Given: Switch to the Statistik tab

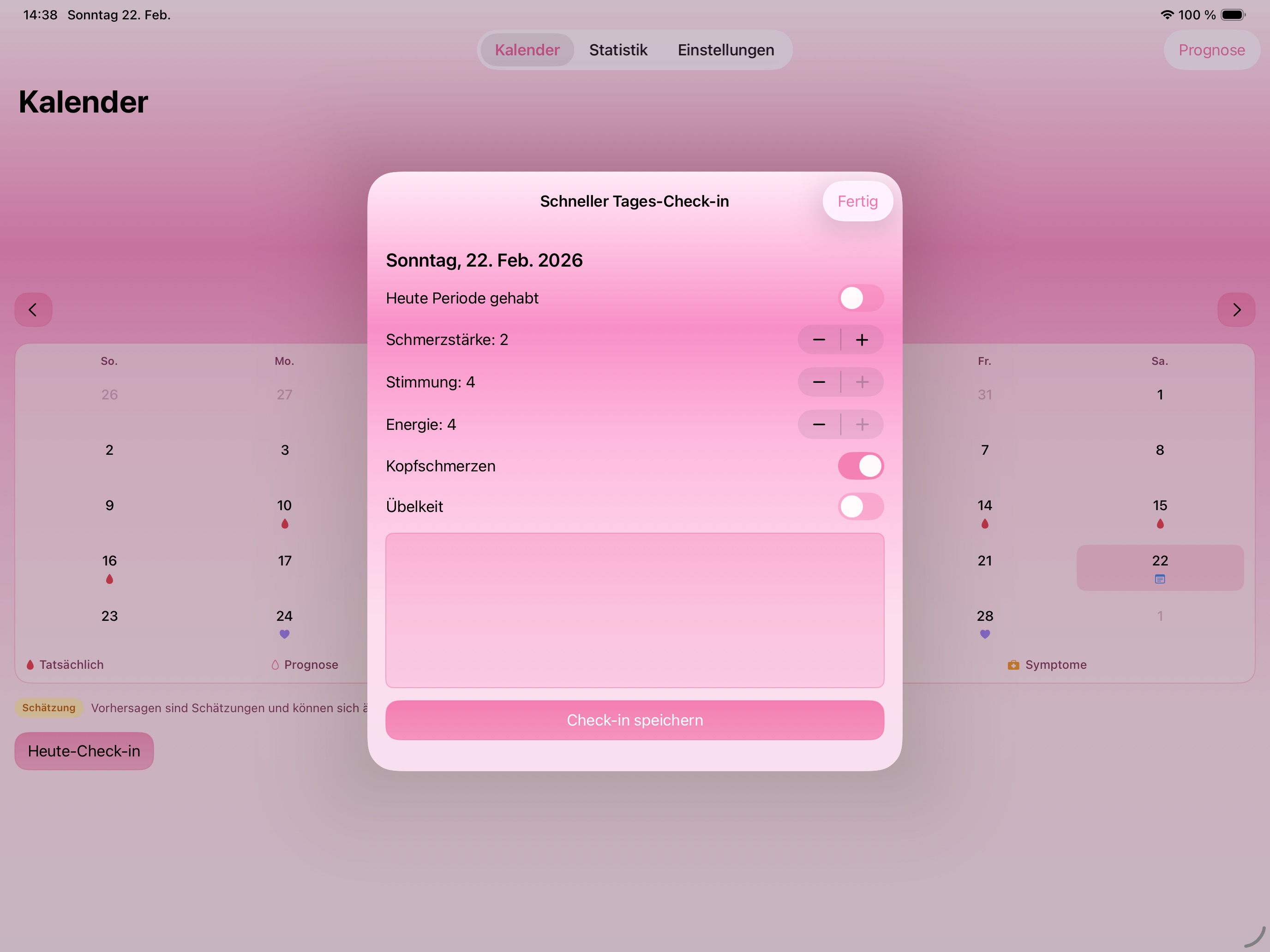Looking at the screenshot, I should coord(618,50).
